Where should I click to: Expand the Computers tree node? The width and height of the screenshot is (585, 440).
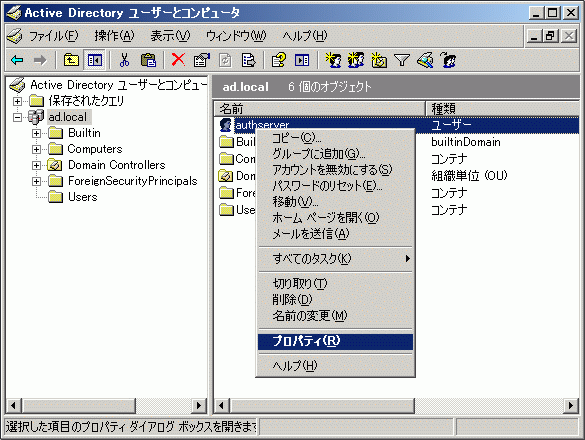(x=36, y=149)
